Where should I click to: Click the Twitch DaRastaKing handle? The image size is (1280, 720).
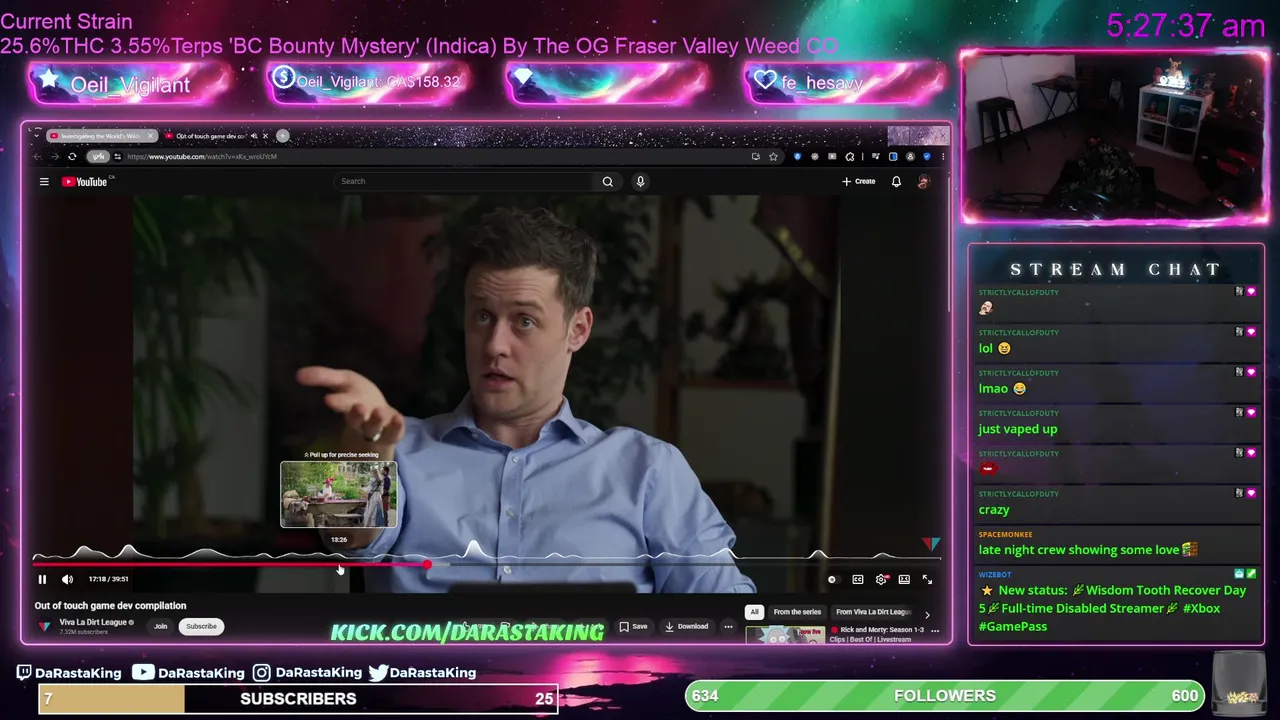pos(69,673)
